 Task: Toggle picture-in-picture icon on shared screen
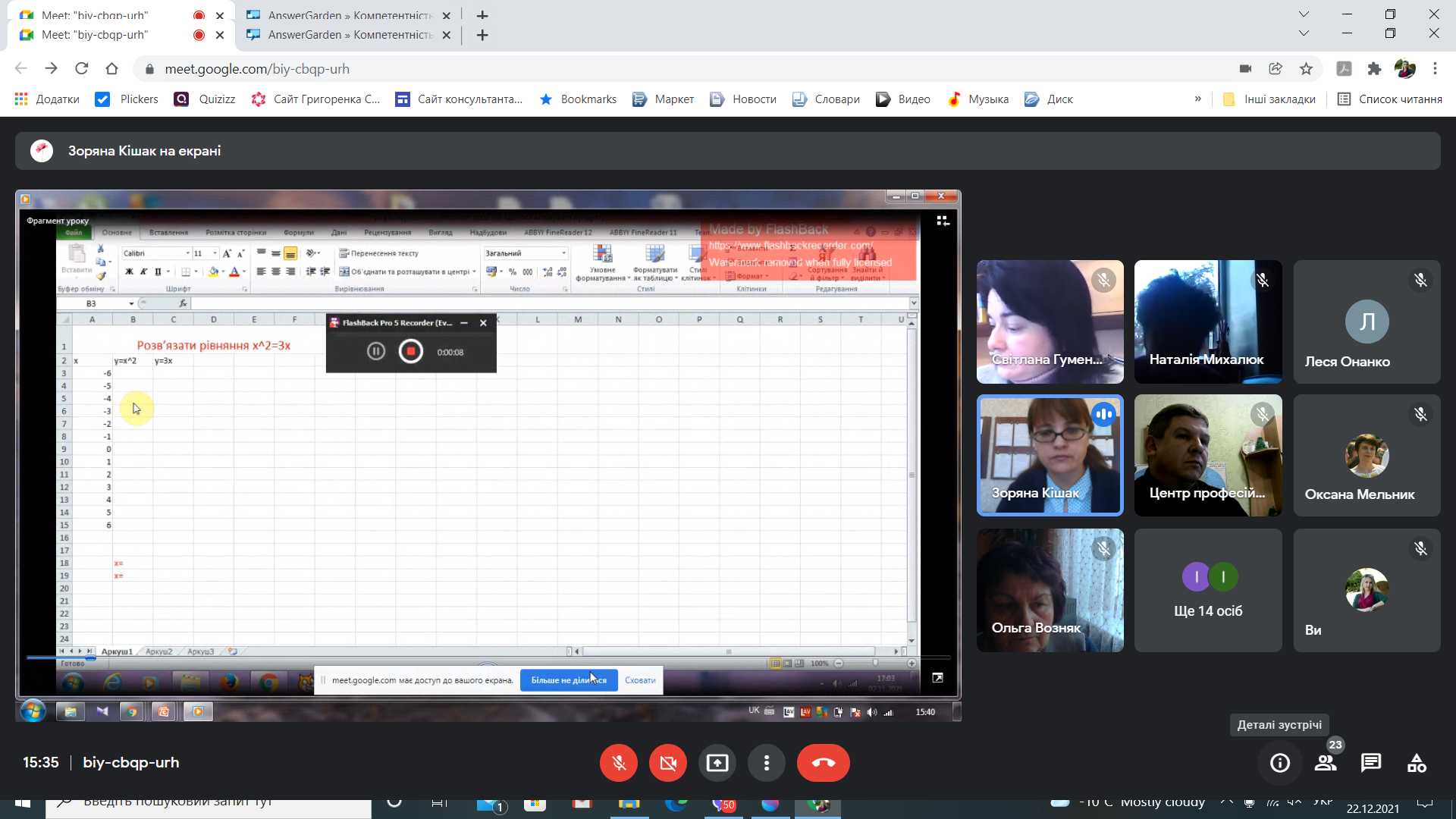937,678
